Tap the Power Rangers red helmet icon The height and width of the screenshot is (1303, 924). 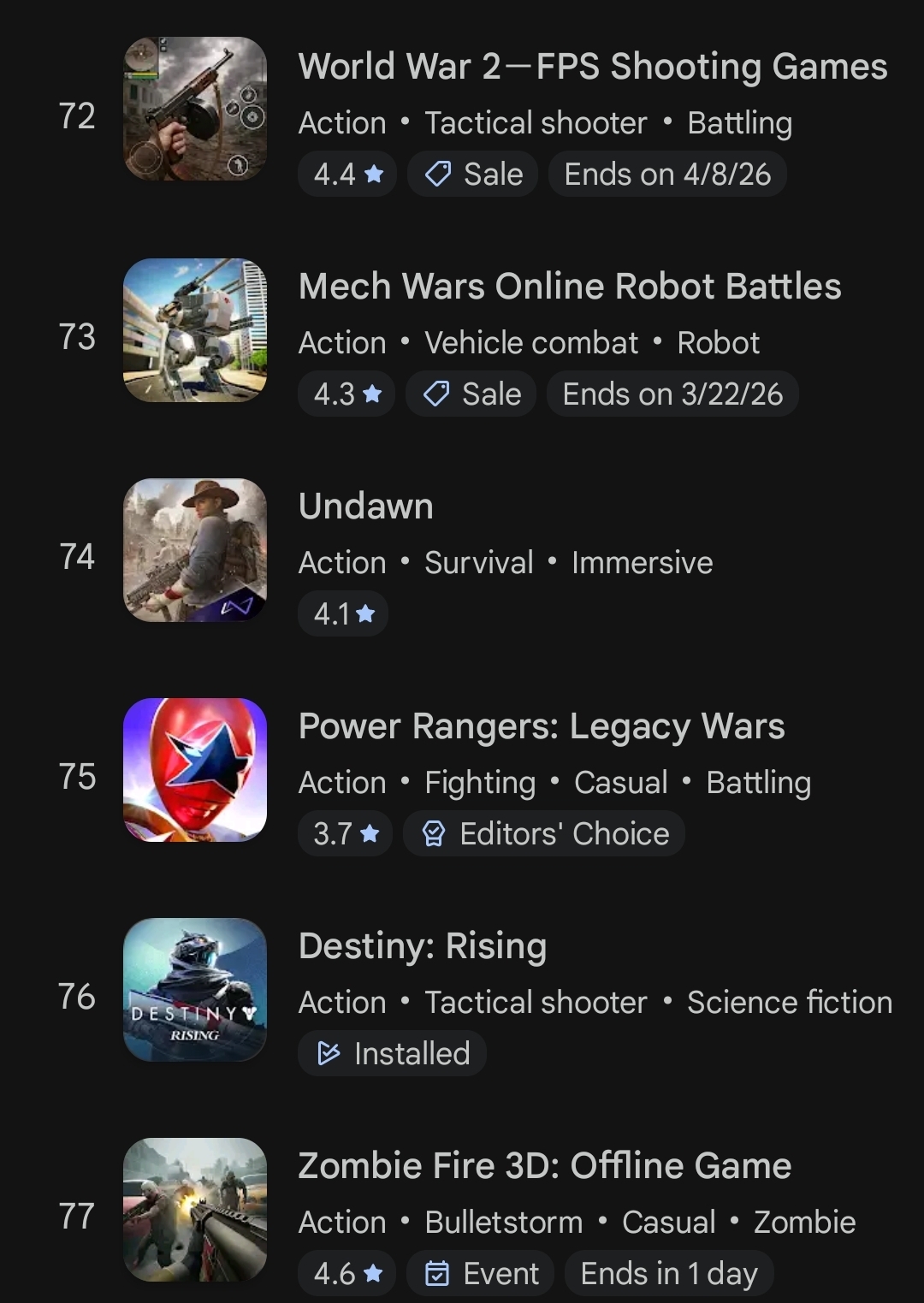195,770
